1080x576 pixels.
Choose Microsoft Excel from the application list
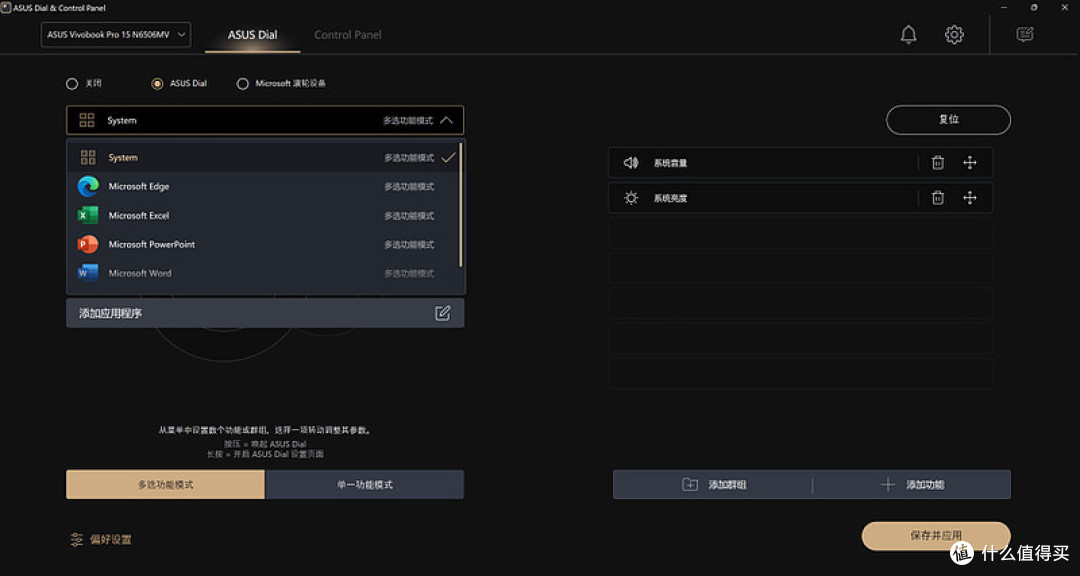(263, 216)
